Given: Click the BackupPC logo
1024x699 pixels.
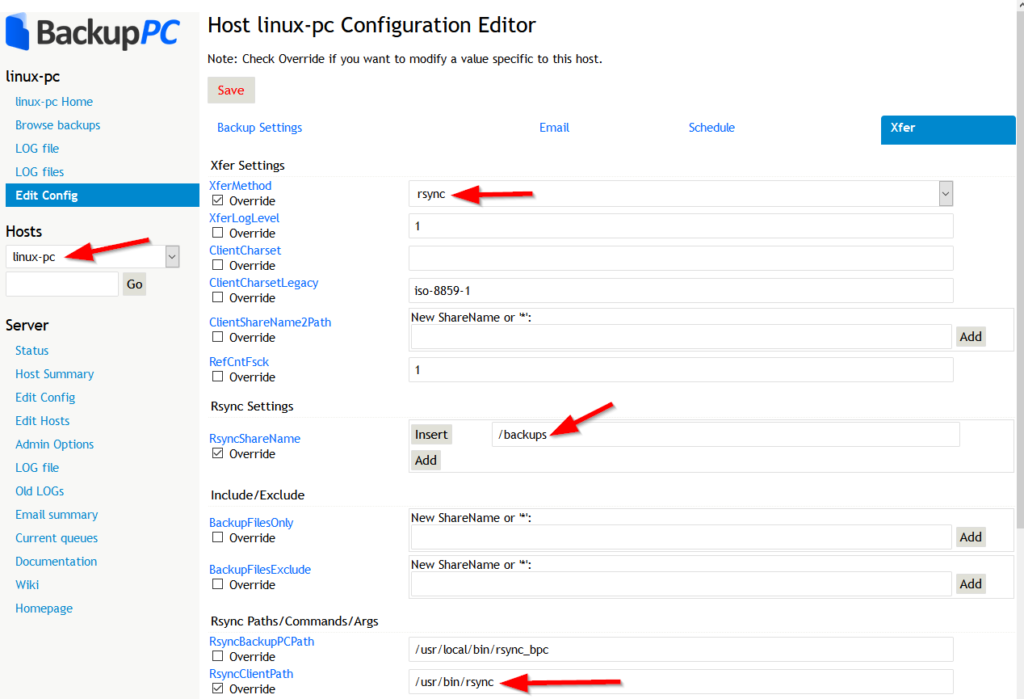Looking at the screenshot, I should [x=92, y=31].
